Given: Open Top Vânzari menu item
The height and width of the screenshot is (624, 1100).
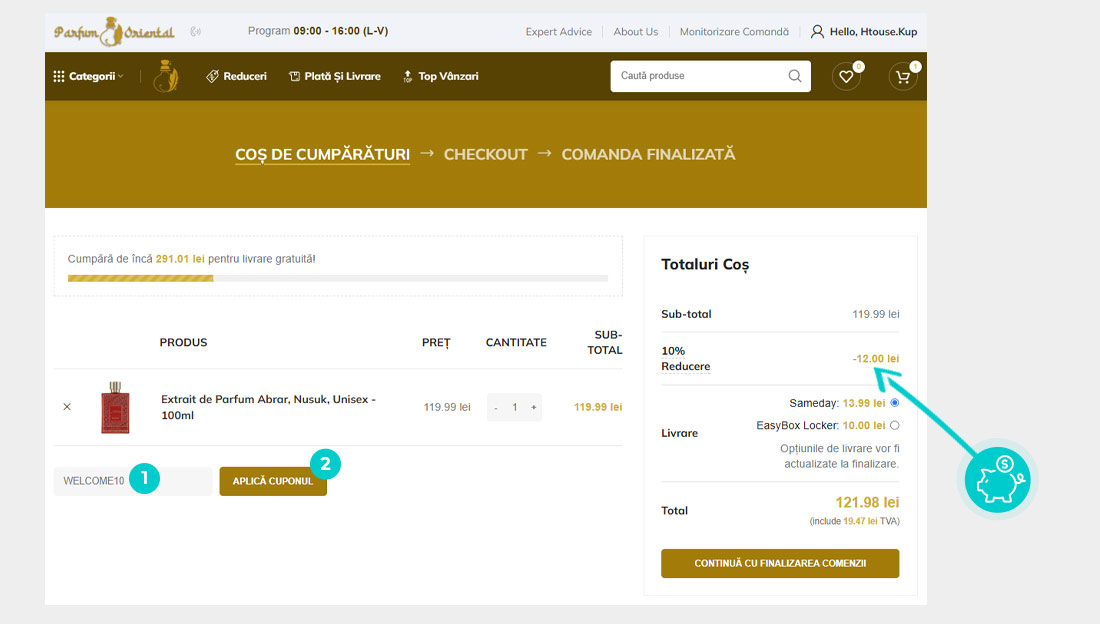Looking at the screenshot, I should pos(440,76).
